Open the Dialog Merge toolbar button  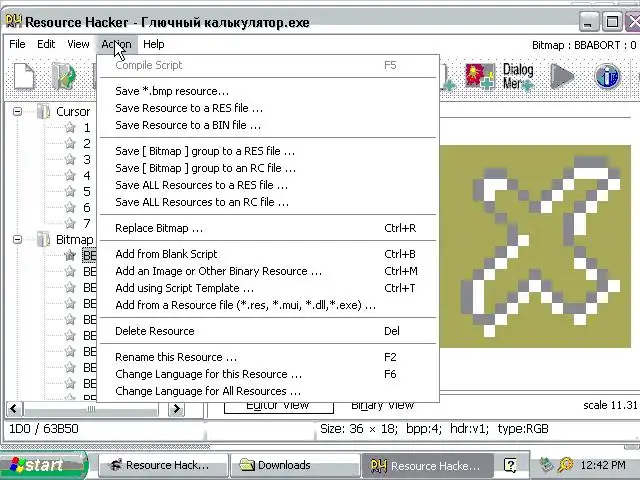(518, 77)
